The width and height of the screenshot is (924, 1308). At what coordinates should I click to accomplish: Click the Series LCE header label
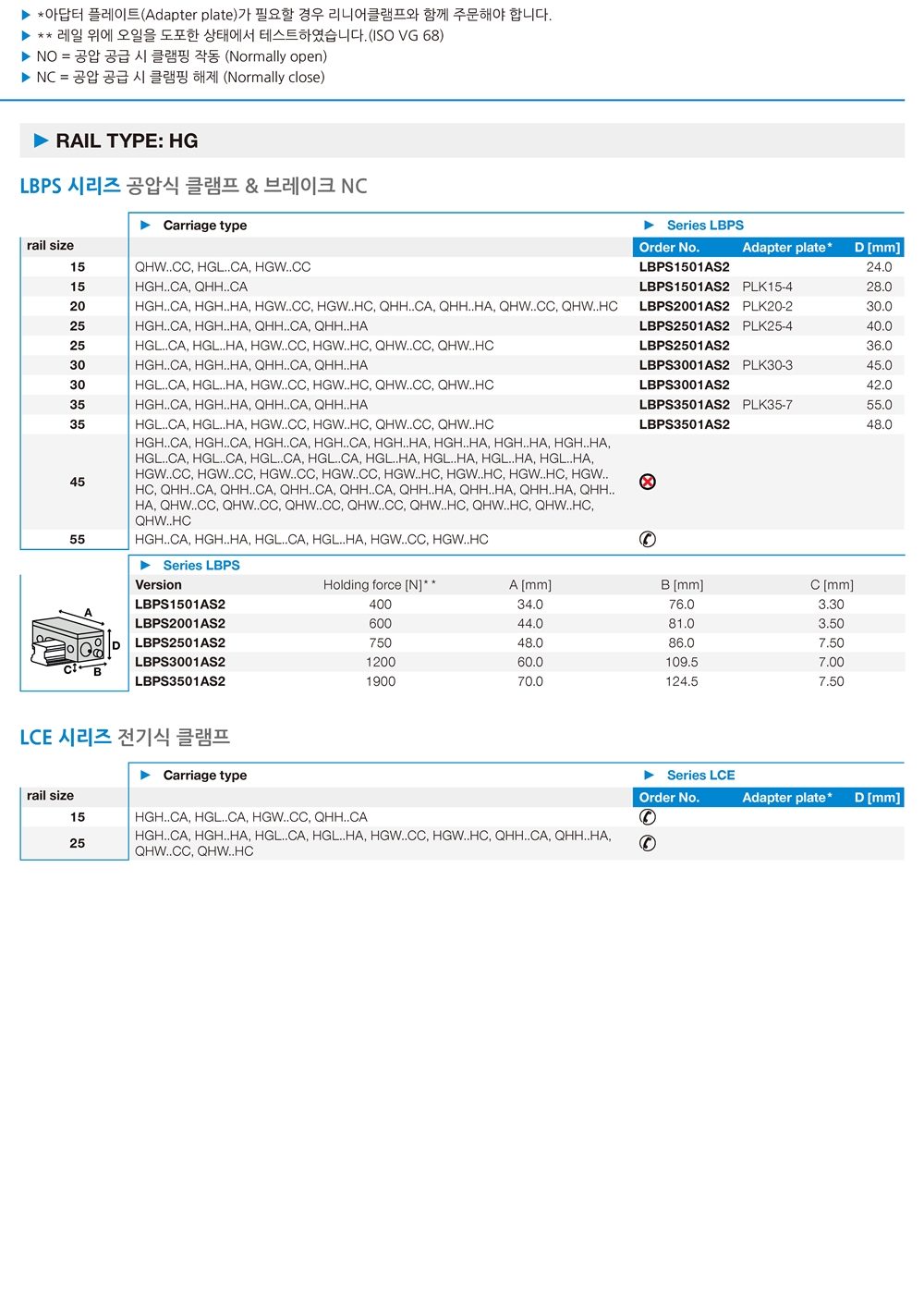click(701, 776)
